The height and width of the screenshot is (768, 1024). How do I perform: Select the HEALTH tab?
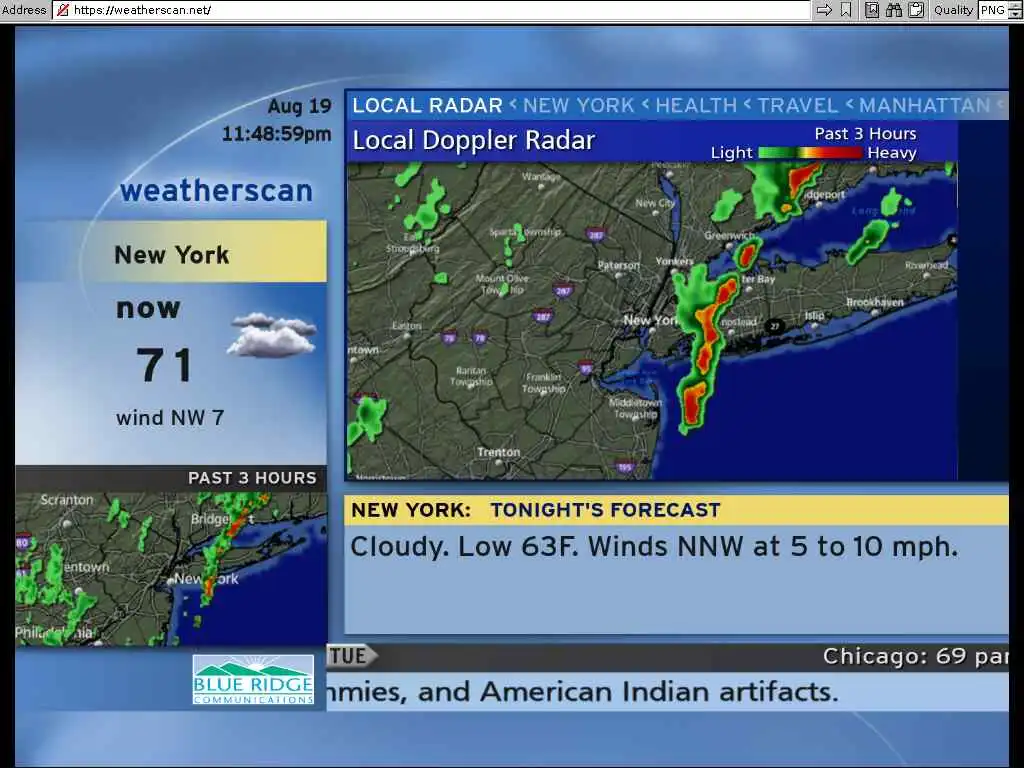[x=696, y=105]
